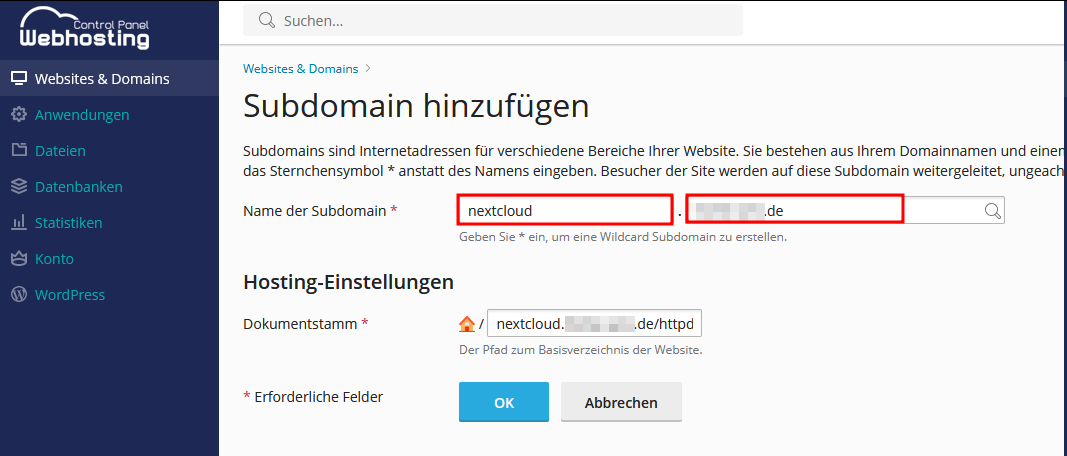The width and height of the screenshot is (1067, 456).
Task: Click the magnifier icon in the Suchen bar
Action: [x=266, y=20]
